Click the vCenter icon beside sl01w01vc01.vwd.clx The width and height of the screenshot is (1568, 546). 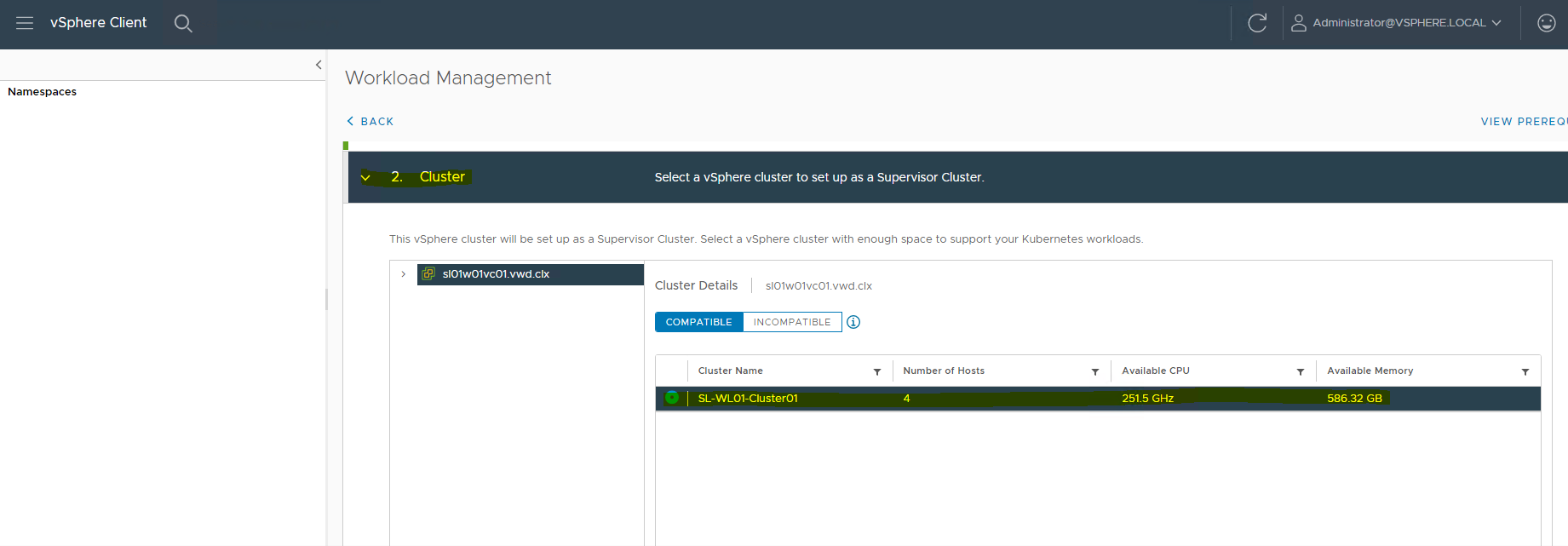(428, 274)
